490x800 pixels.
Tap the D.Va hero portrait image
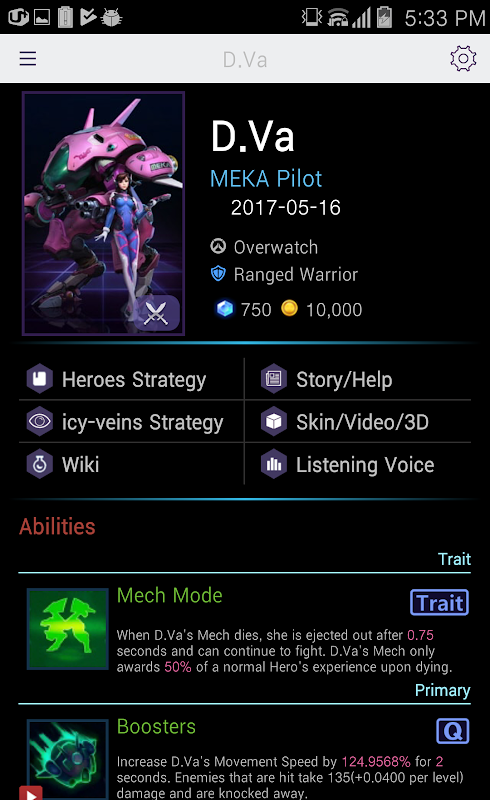pos(104,213)
